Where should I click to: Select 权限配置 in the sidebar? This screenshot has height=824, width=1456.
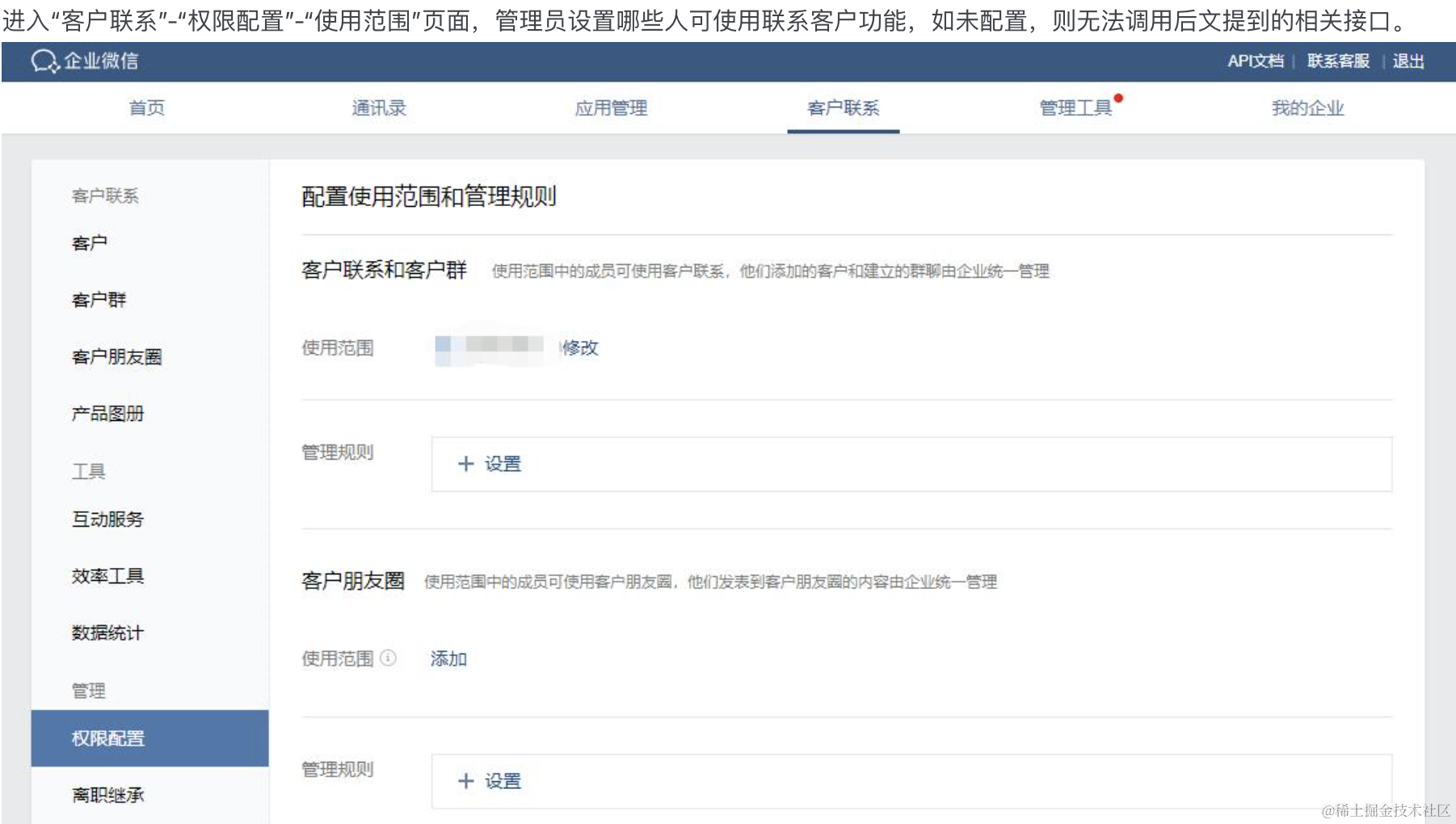149,738
